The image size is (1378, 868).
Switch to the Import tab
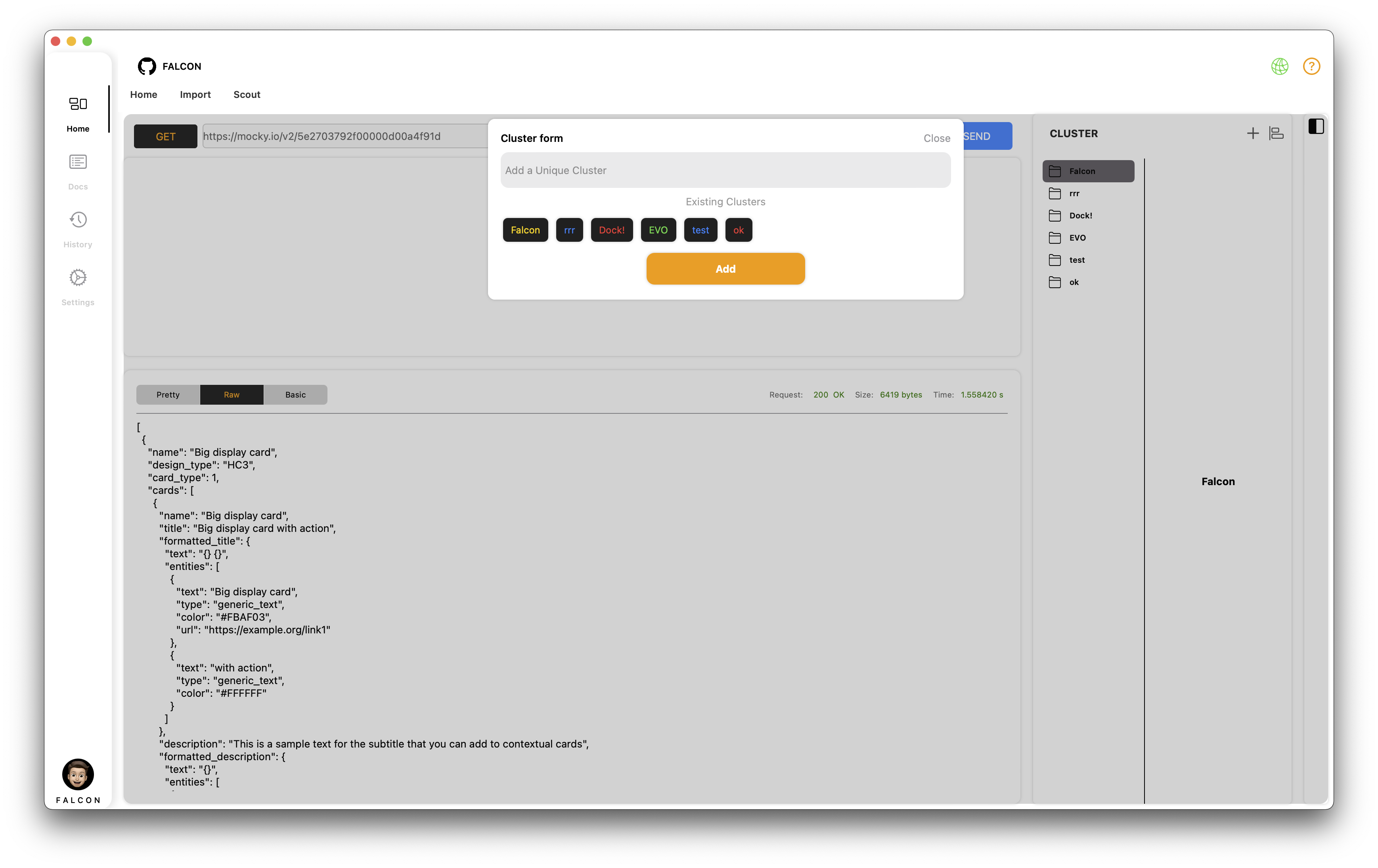[195, 94]
